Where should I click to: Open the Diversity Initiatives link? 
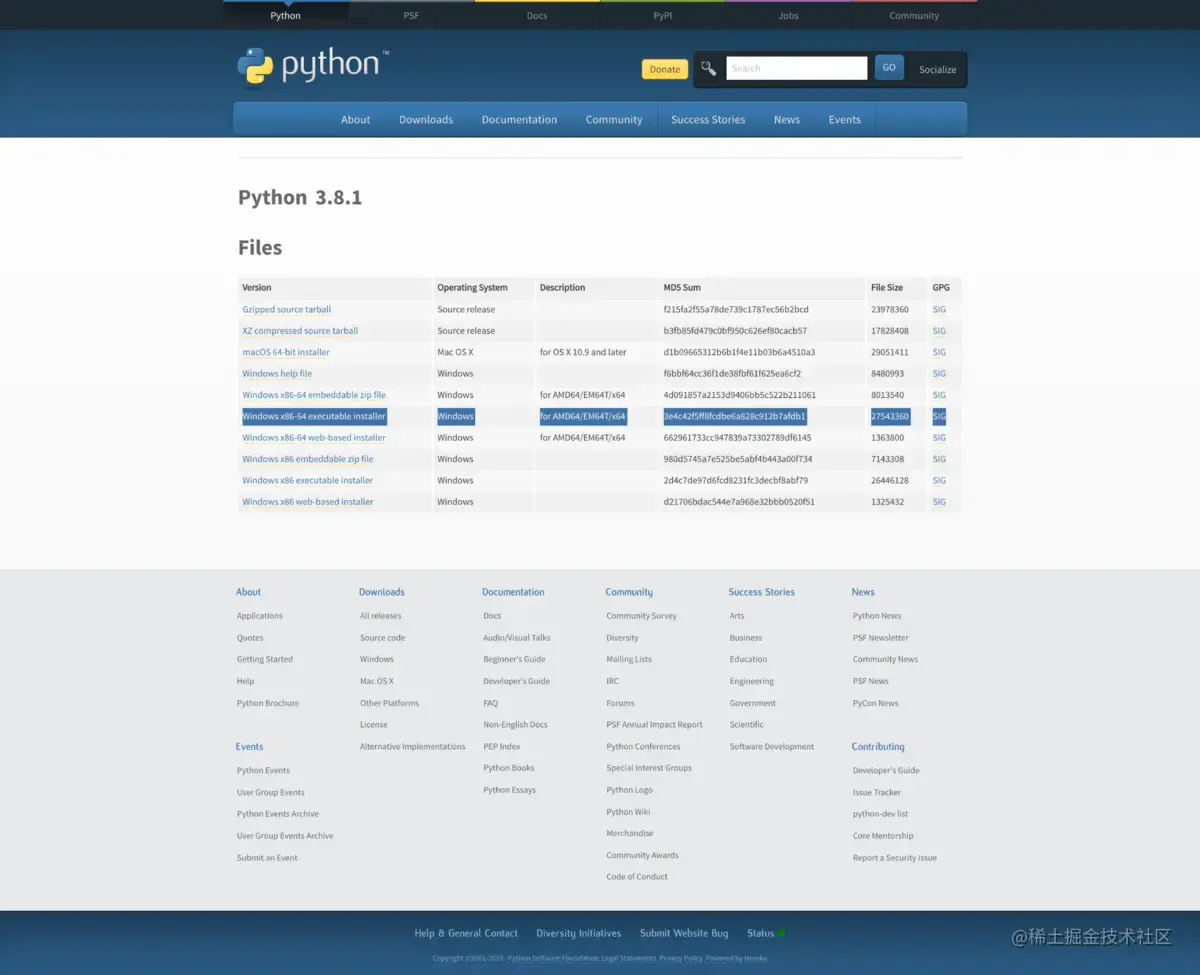pyautogui.click(x=579, y=933)
